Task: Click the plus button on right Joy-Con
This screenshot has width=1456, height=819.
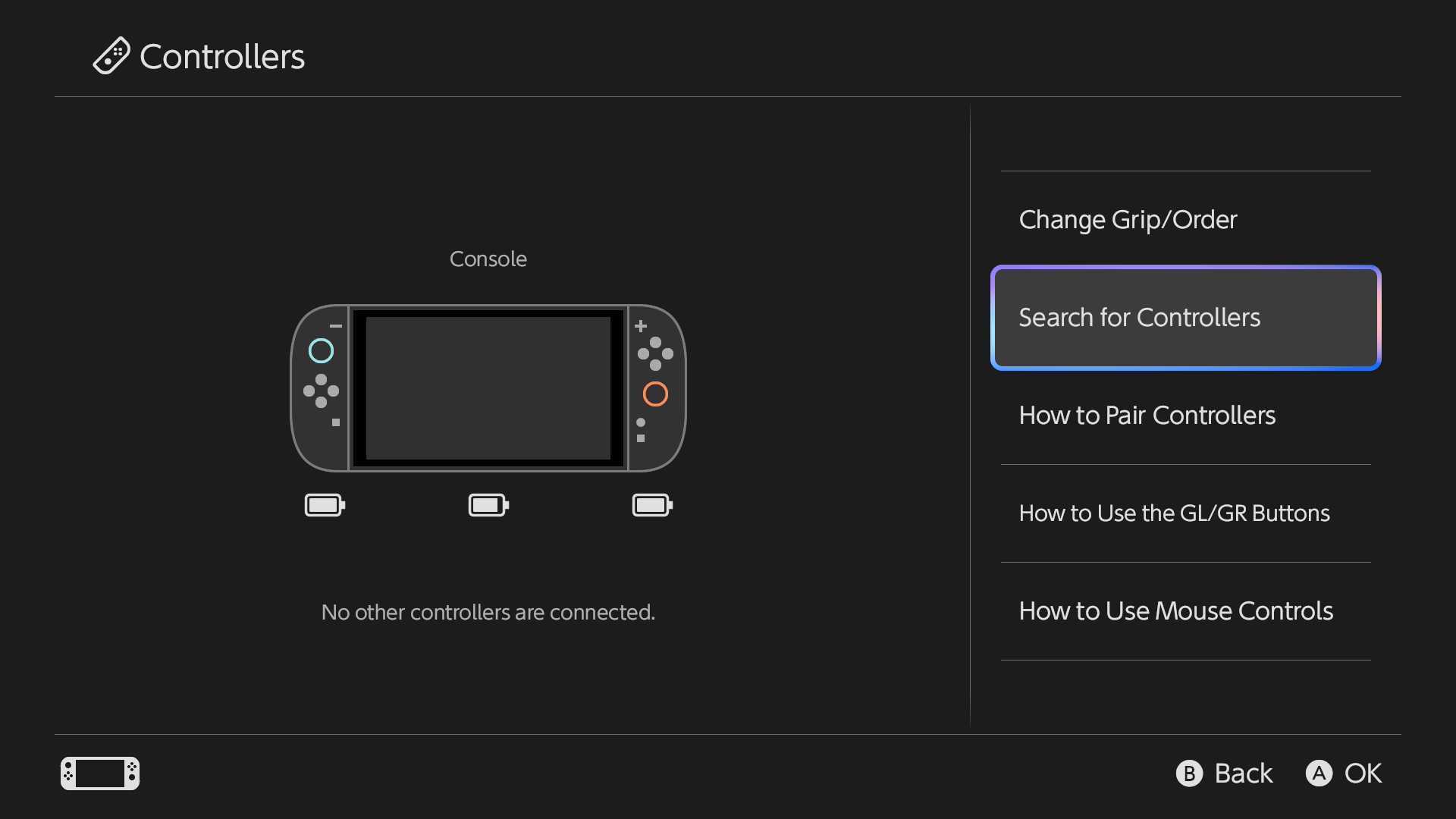Action: pyautogui.click(x=641, y=326)
